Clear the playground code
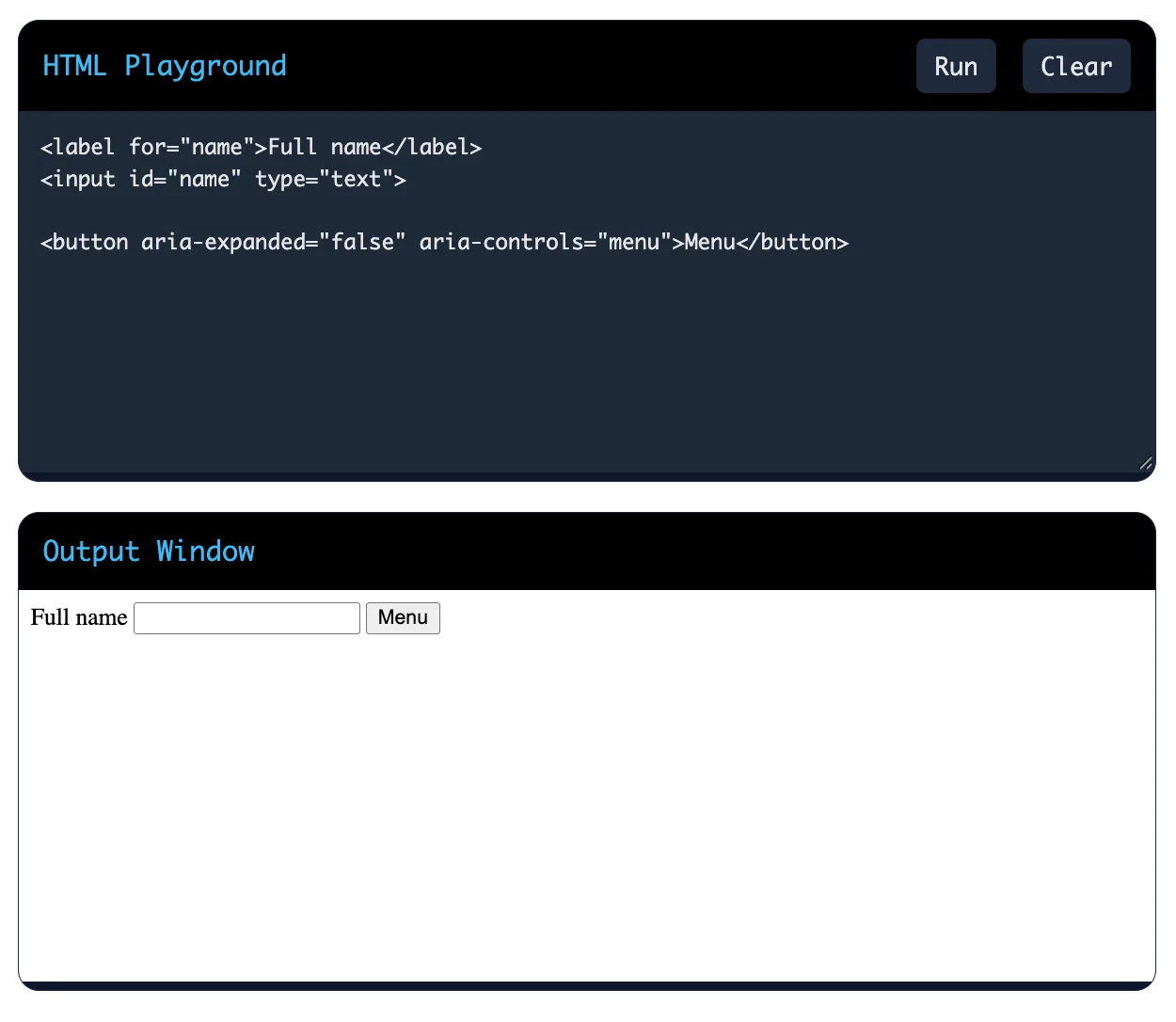The image size is (1176, 1022). tap(1076, 66)
